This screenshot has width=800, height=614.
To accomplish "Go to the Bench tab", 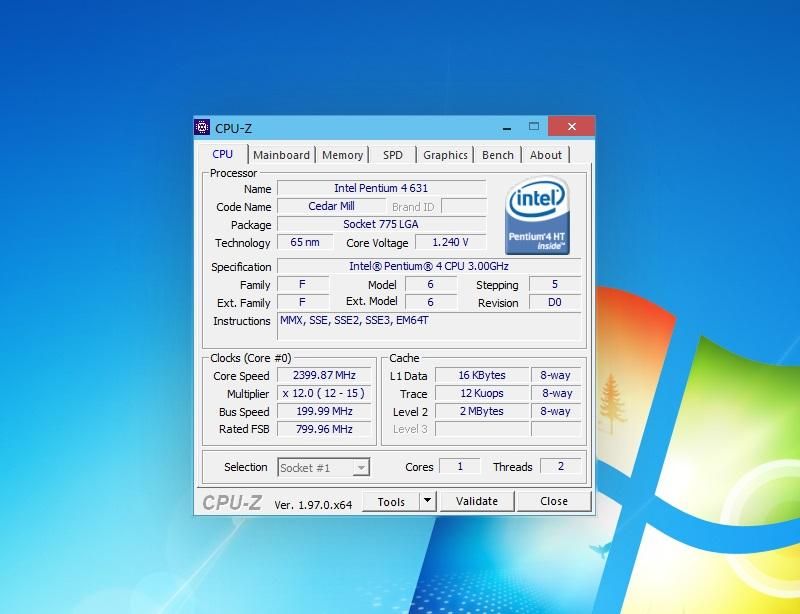I will point(497,155).
